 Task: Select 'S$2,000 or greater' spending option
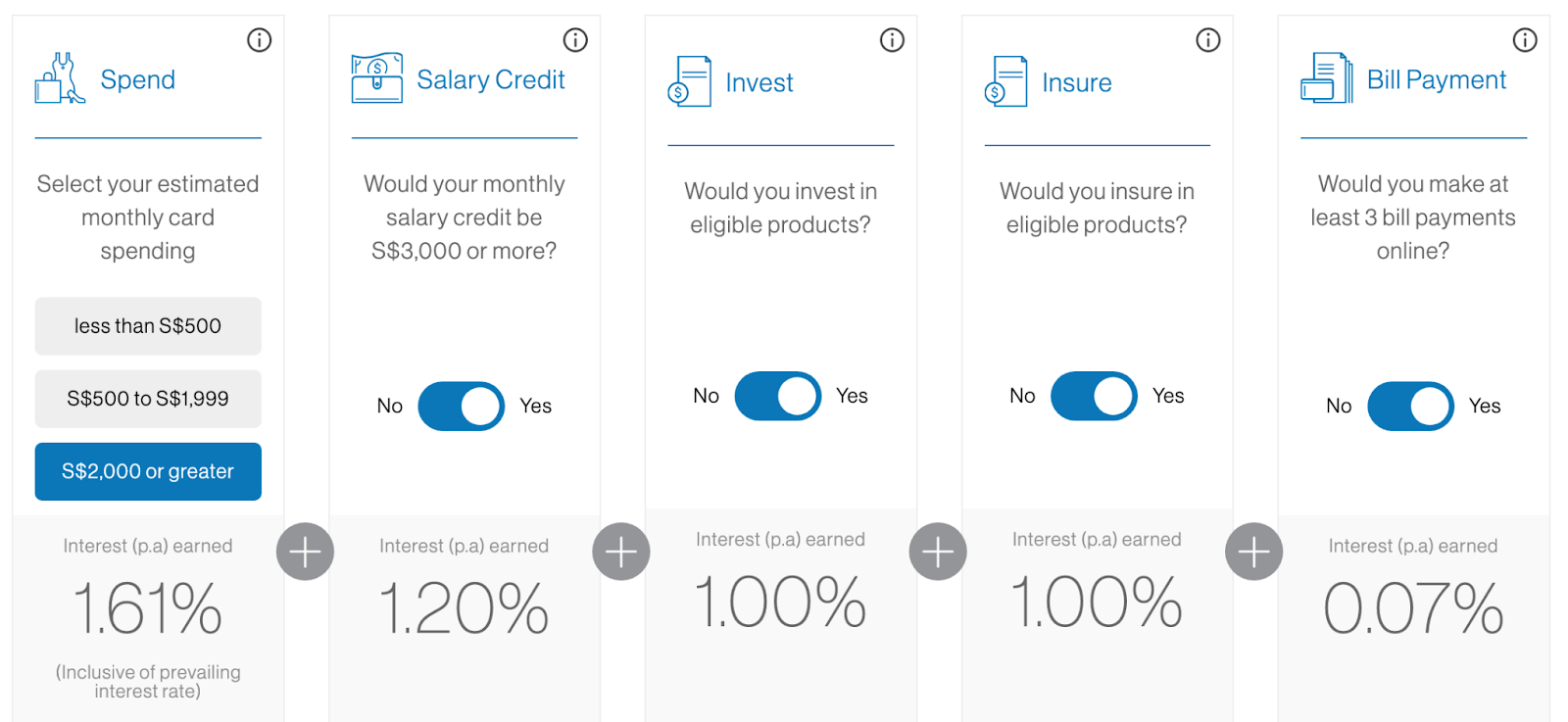(148, 471)
